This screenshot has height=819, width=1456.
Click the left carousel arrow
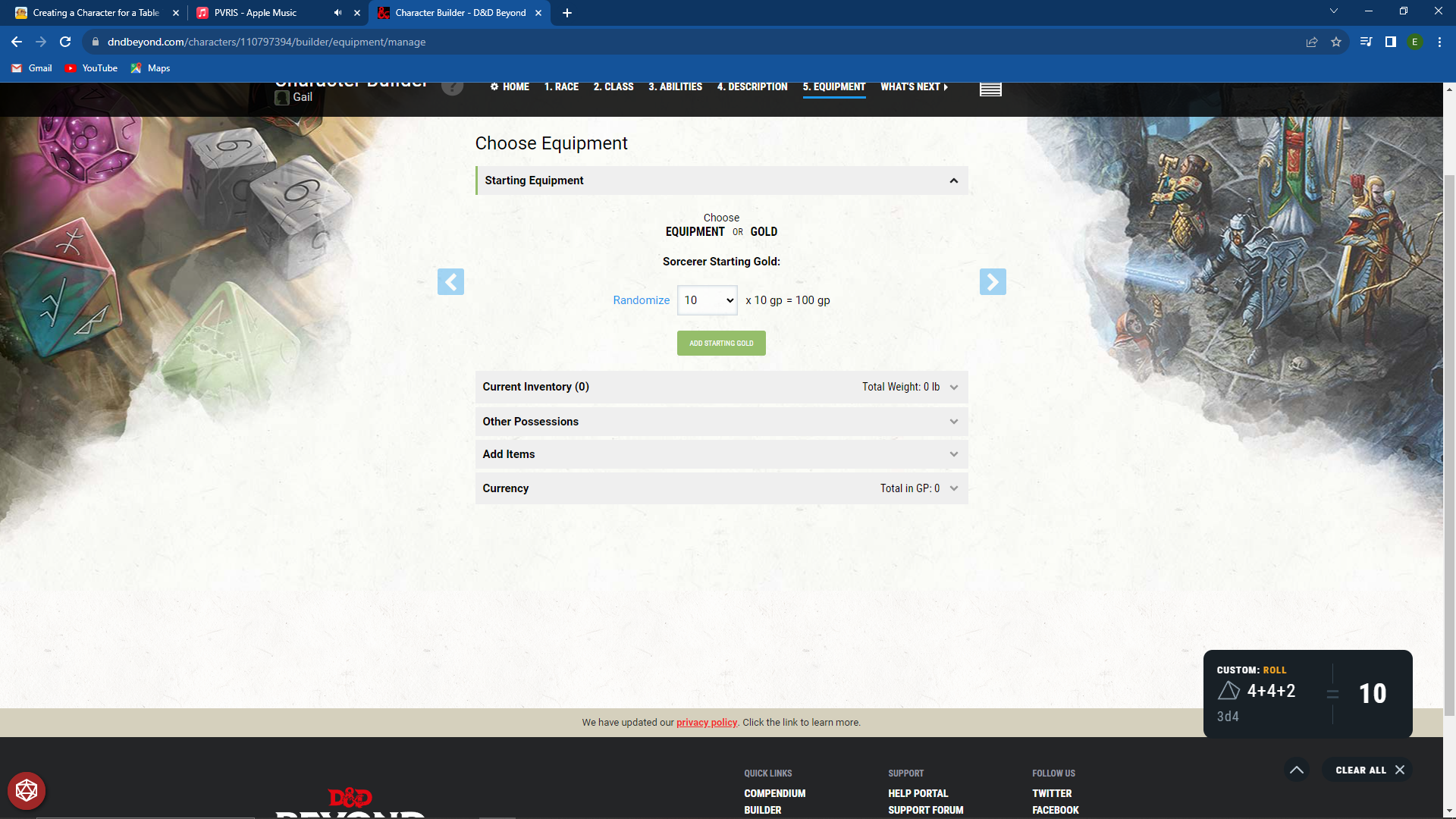click(x=450, y=281)
